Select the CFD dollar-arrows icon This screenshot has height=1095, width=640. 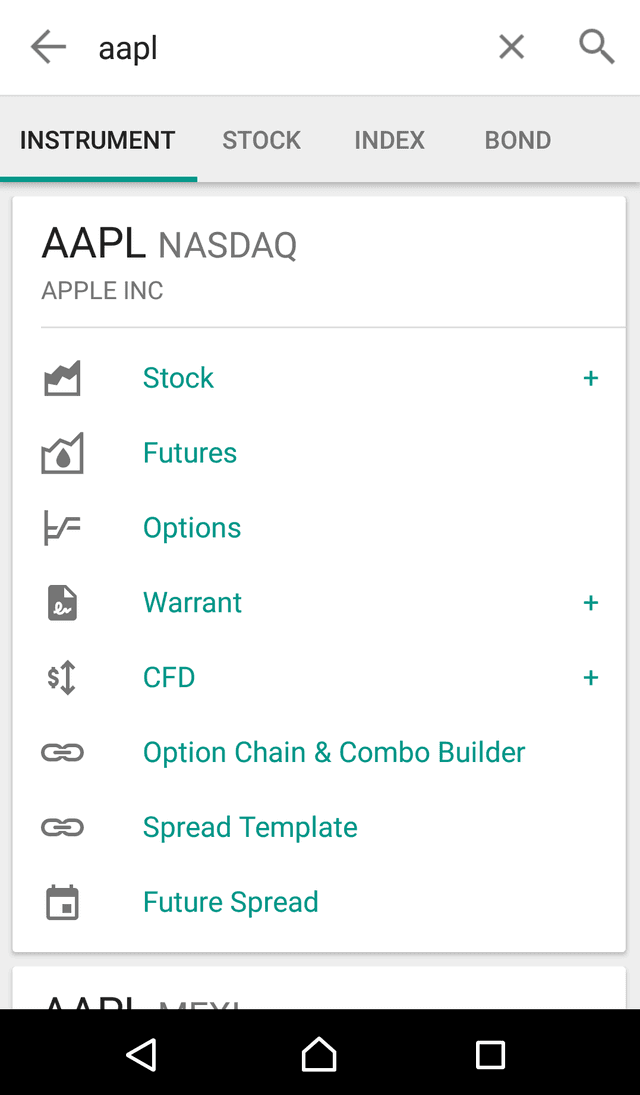coord(62,677)
